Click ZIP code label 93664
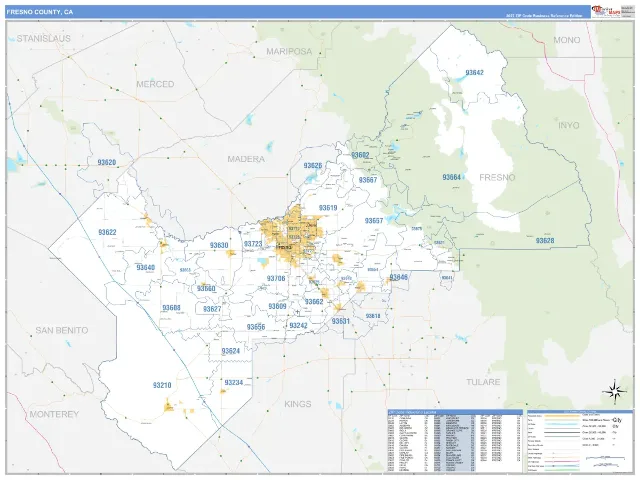Screen dimensions: 640x480 (451, 177)
